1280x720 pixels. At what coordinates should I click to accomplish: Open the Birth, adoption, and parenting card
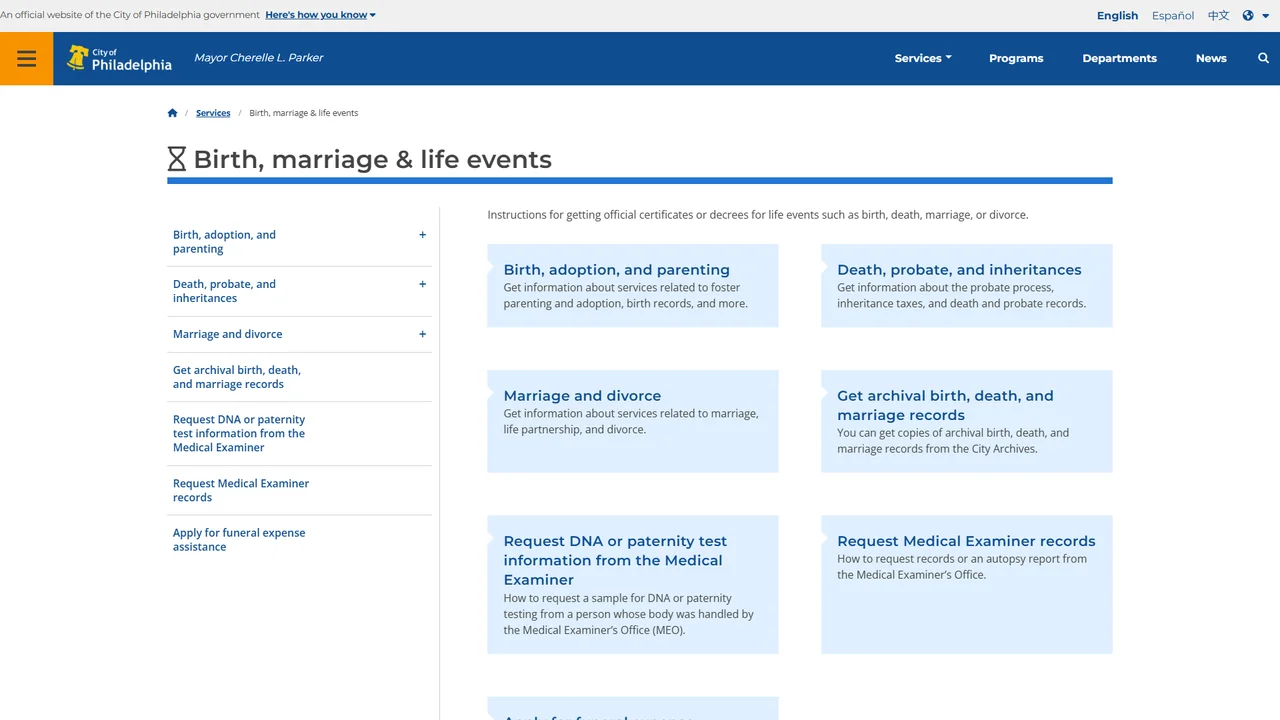pyautogui.click(x=633, y=285)
